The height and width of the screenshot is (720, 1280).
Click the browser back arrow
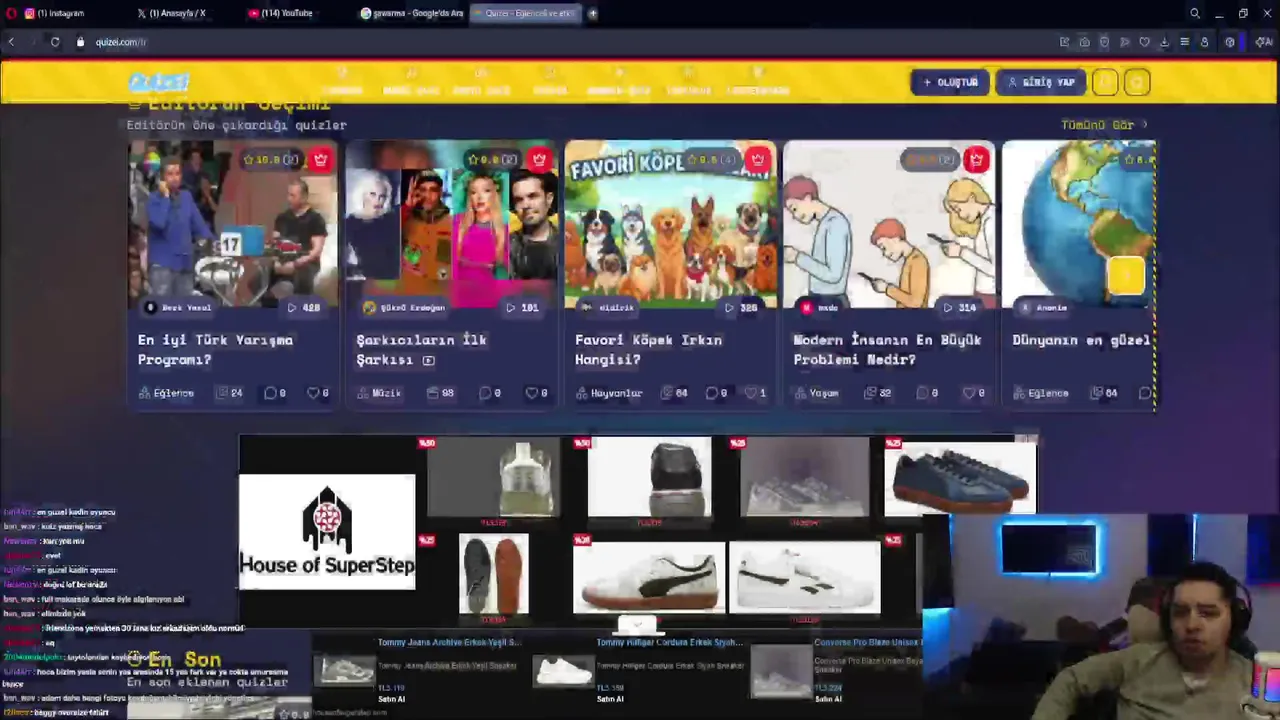click(11, 42)
